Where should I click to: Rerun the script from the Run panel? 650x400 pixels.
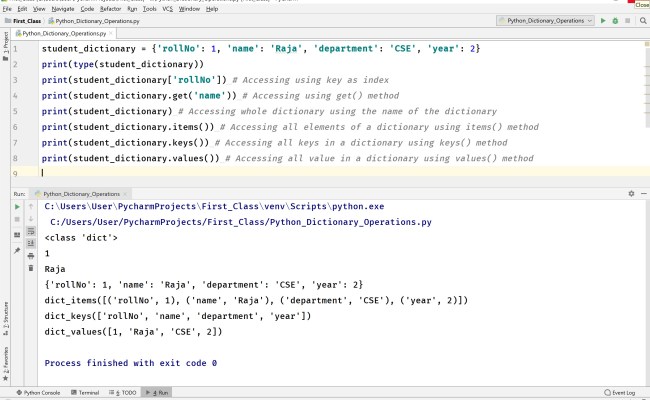click(x=17, y=206)
